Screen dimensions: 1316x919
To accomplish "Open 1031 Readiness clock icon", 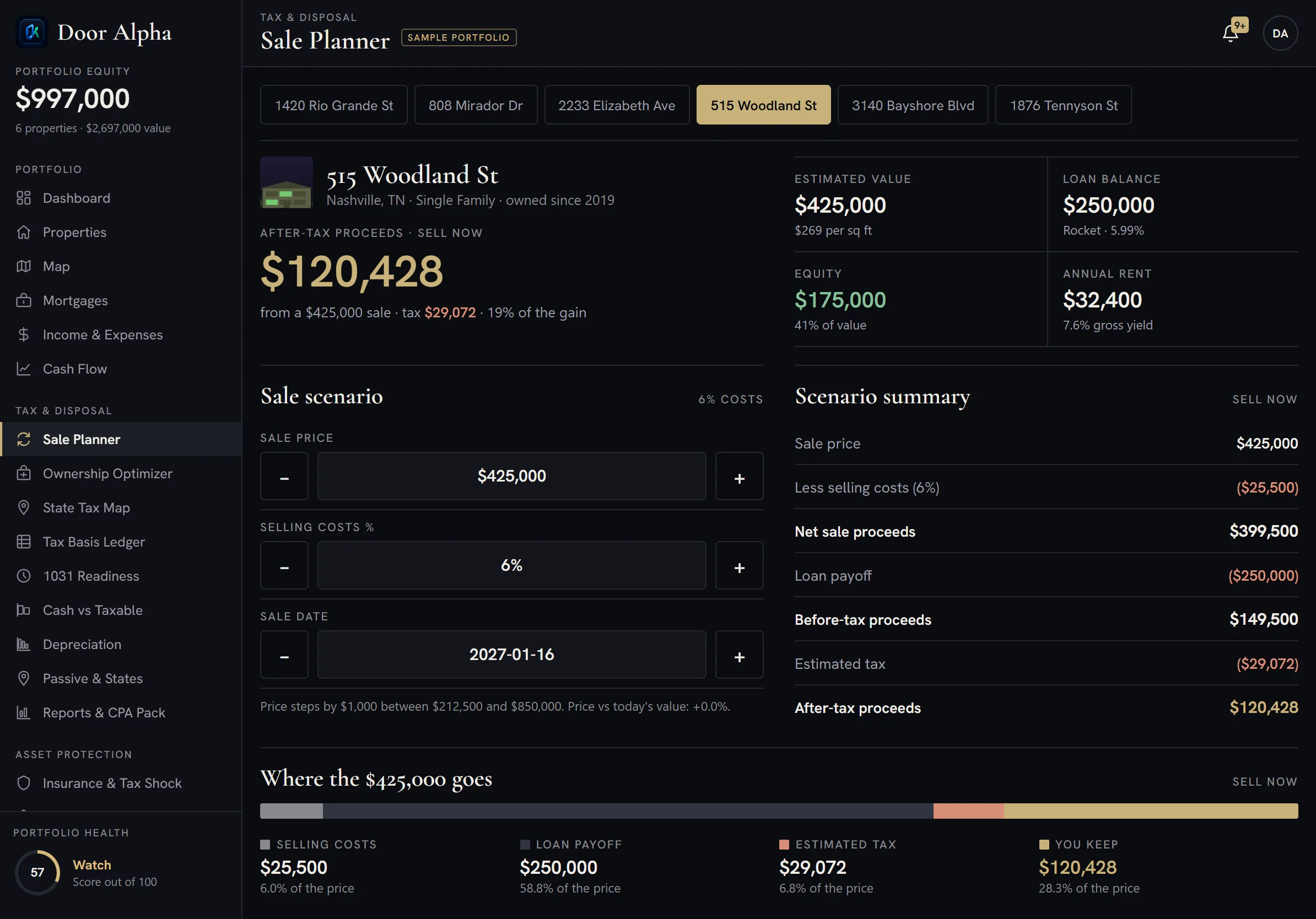I will click(x=24, y=576).
